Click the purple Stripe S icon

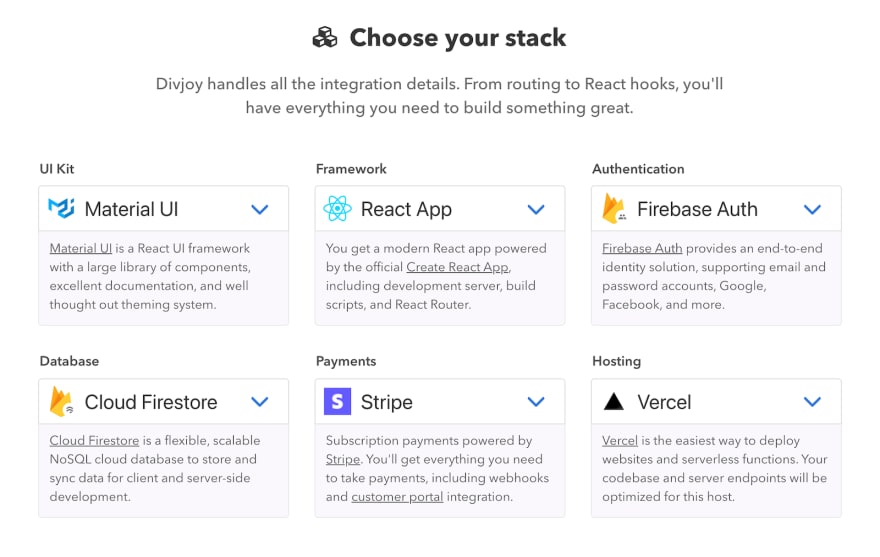pyautogui.click(x=337, y=401)
